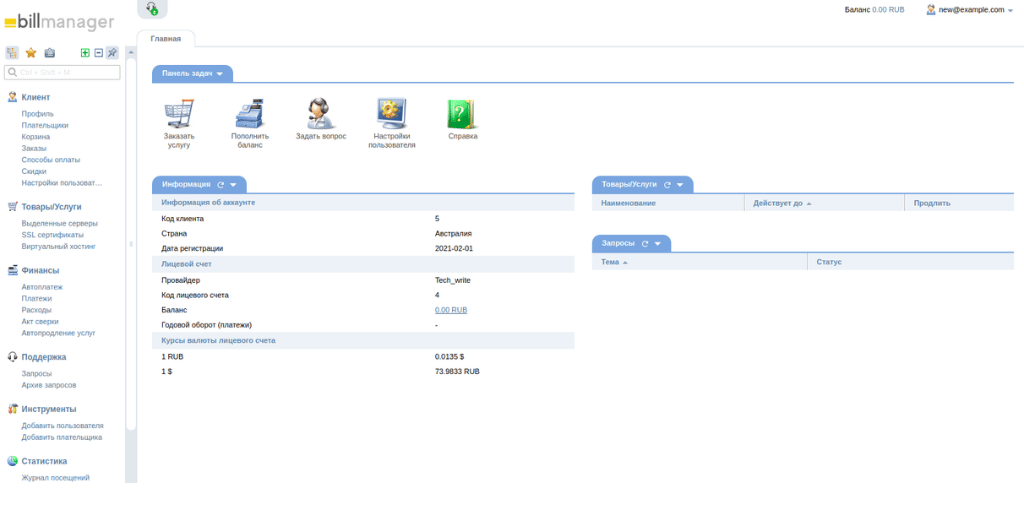Refresh the Запросы panel
This screenshot has width=1024, height=527.
click(x=645, y=244)
